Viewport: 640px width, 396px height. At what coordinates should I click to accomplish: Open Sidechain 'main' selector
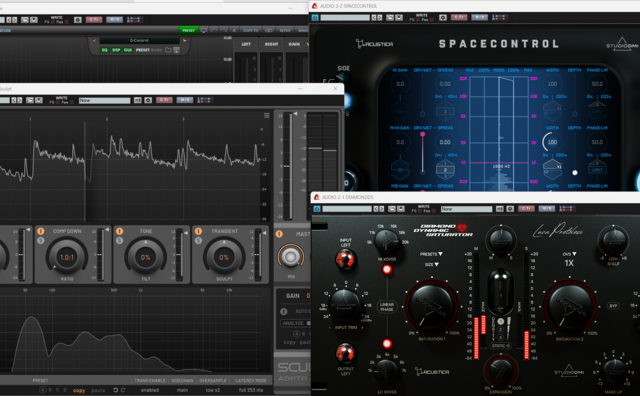tap(182, 390)
